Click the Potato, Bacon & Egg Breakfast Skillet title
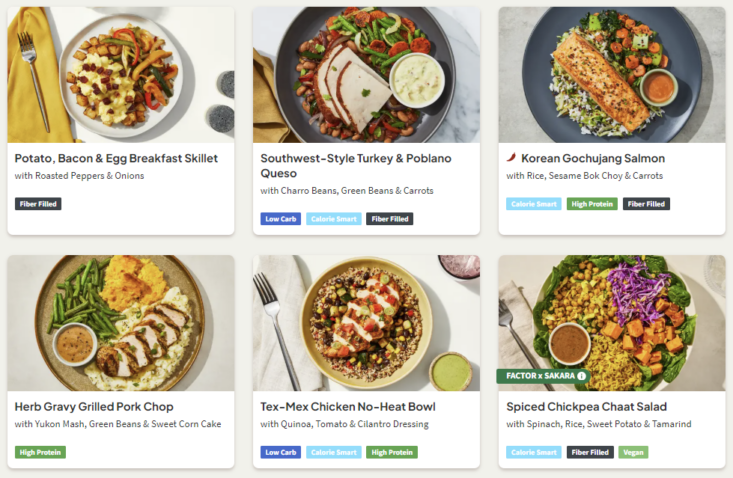Screen dimensions: 733x478 [116, 158]
